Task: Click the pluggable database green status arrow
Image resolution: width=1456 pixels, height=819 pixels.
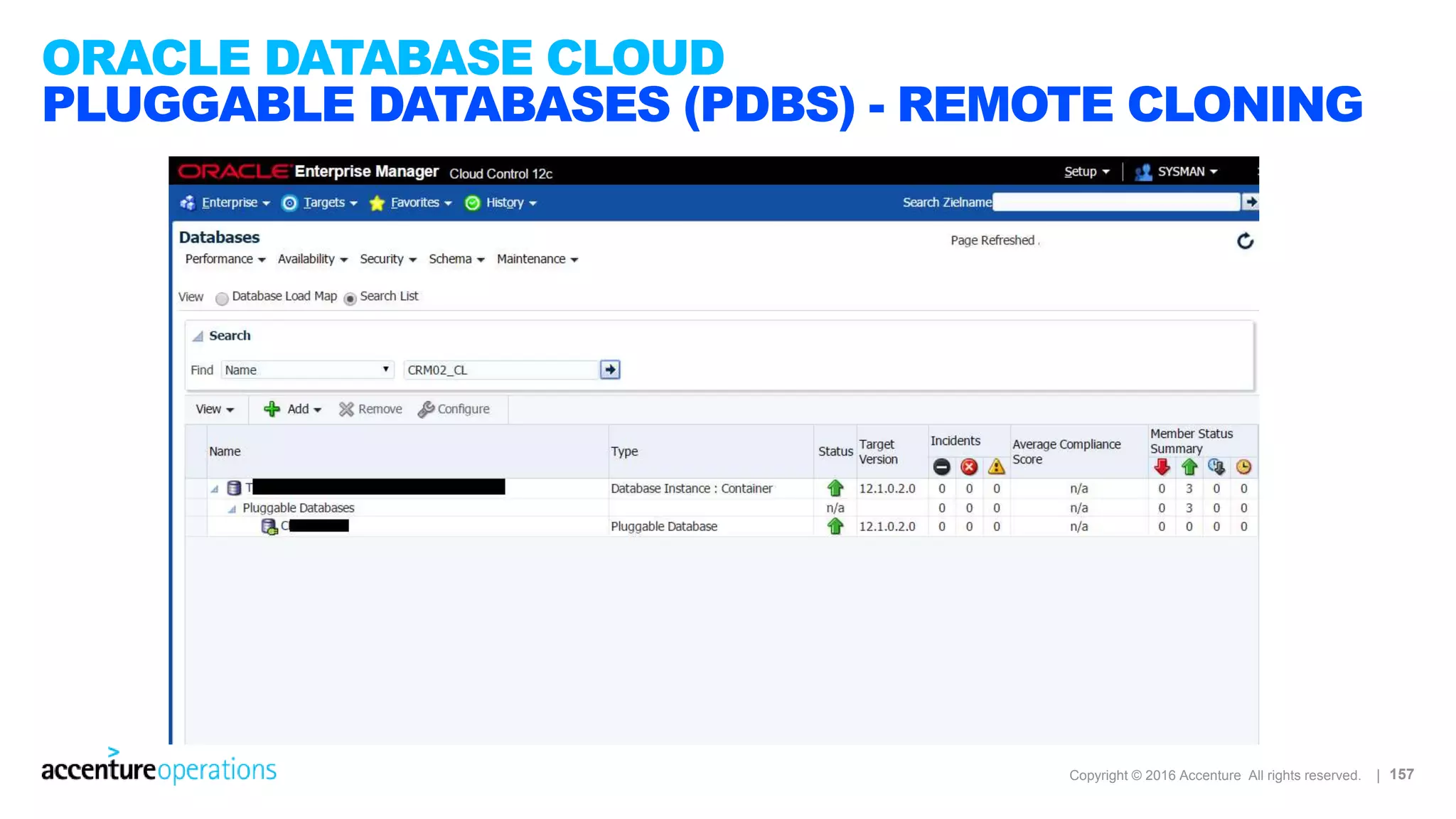Action: [835, 526]
